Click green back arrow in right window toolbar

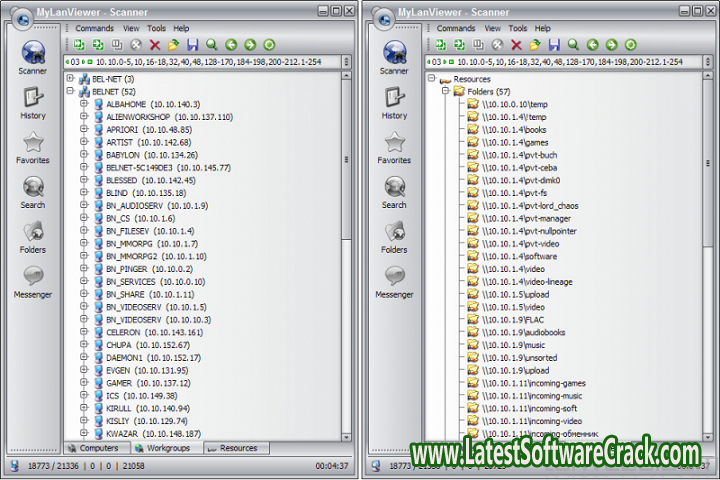point(592,45)
